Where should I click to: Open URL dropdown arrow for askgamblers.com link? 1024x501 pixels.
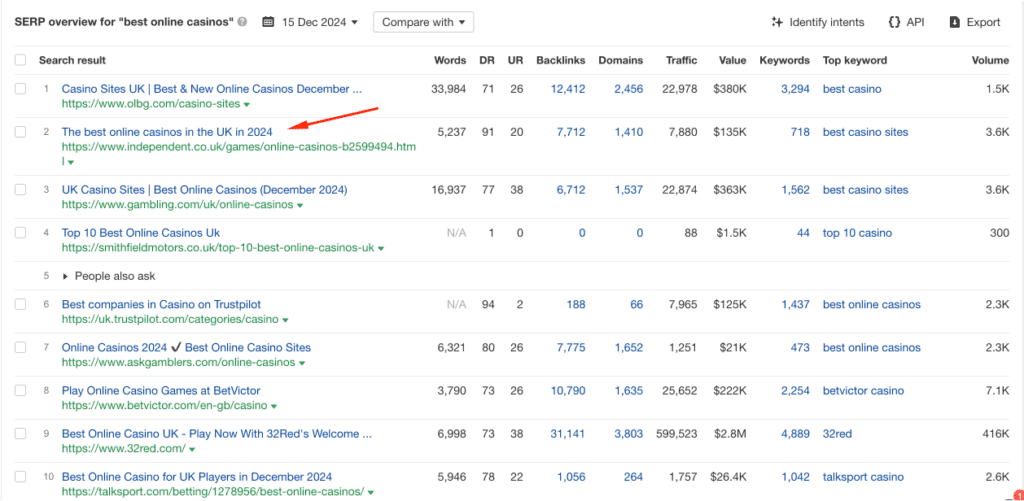(x=302, y=363)
